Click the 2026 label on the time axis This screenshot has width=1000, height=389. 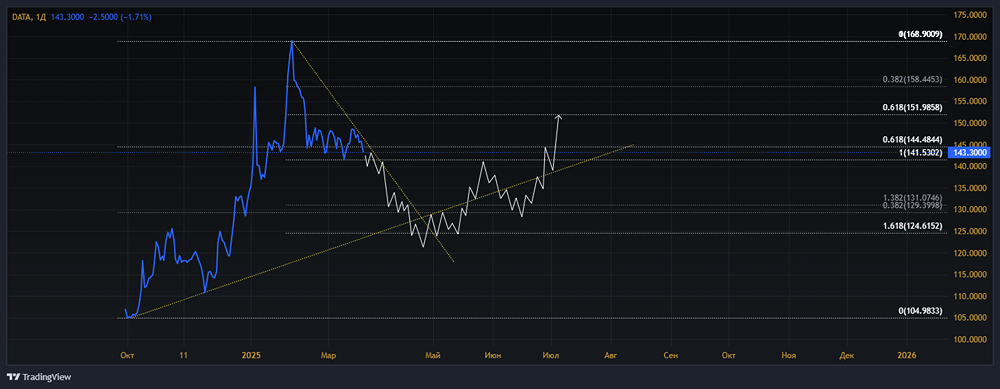(x=907, y=355)
